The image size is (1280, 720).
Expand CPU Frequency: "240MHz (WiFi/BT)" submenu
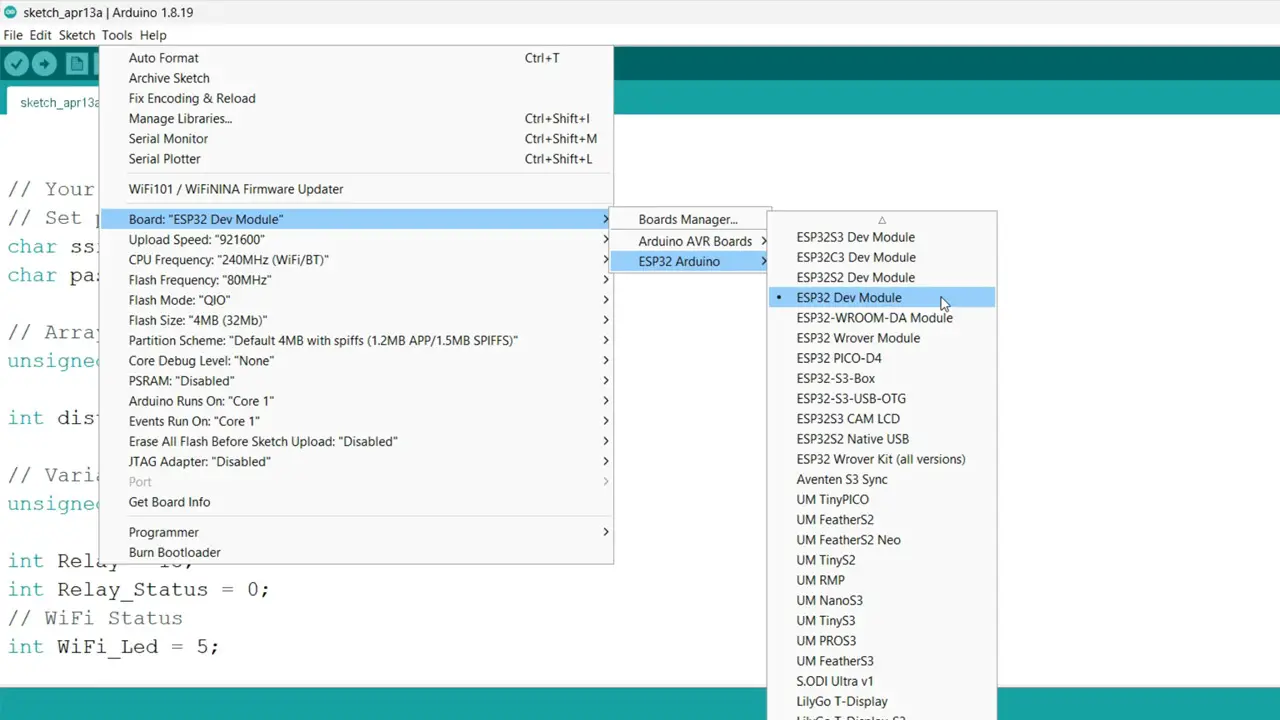click(x=356, y=259)
